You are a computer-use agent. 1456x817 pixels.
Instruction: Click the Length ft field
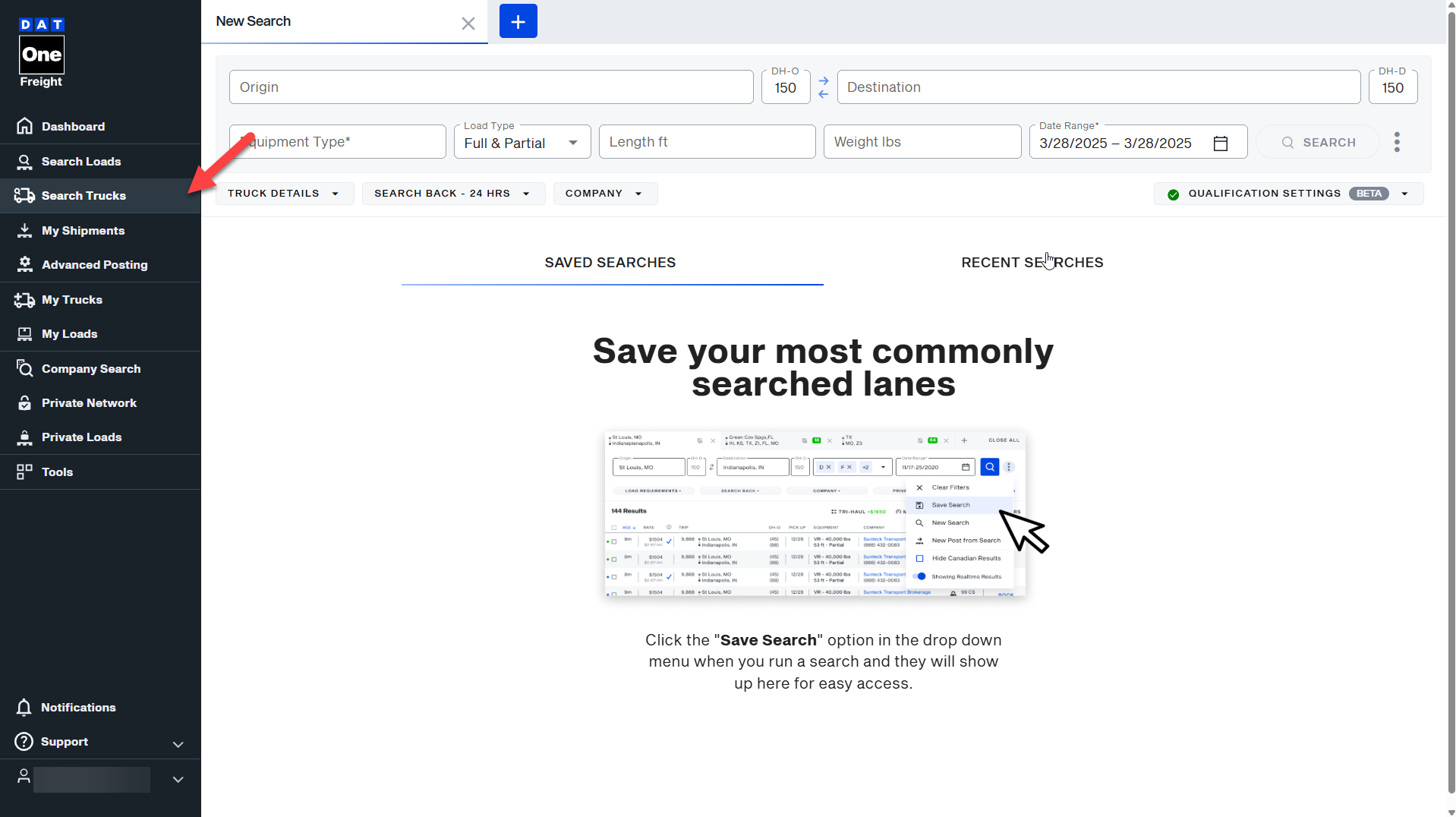click(708, 142)
